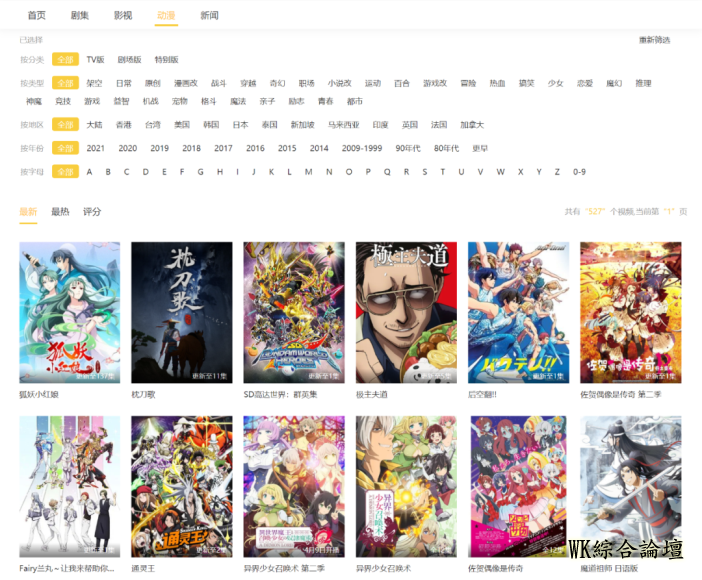Screen dimensions: 702x580
Task: Click the 通灵王 title text link
Action: tap(143, 569)
